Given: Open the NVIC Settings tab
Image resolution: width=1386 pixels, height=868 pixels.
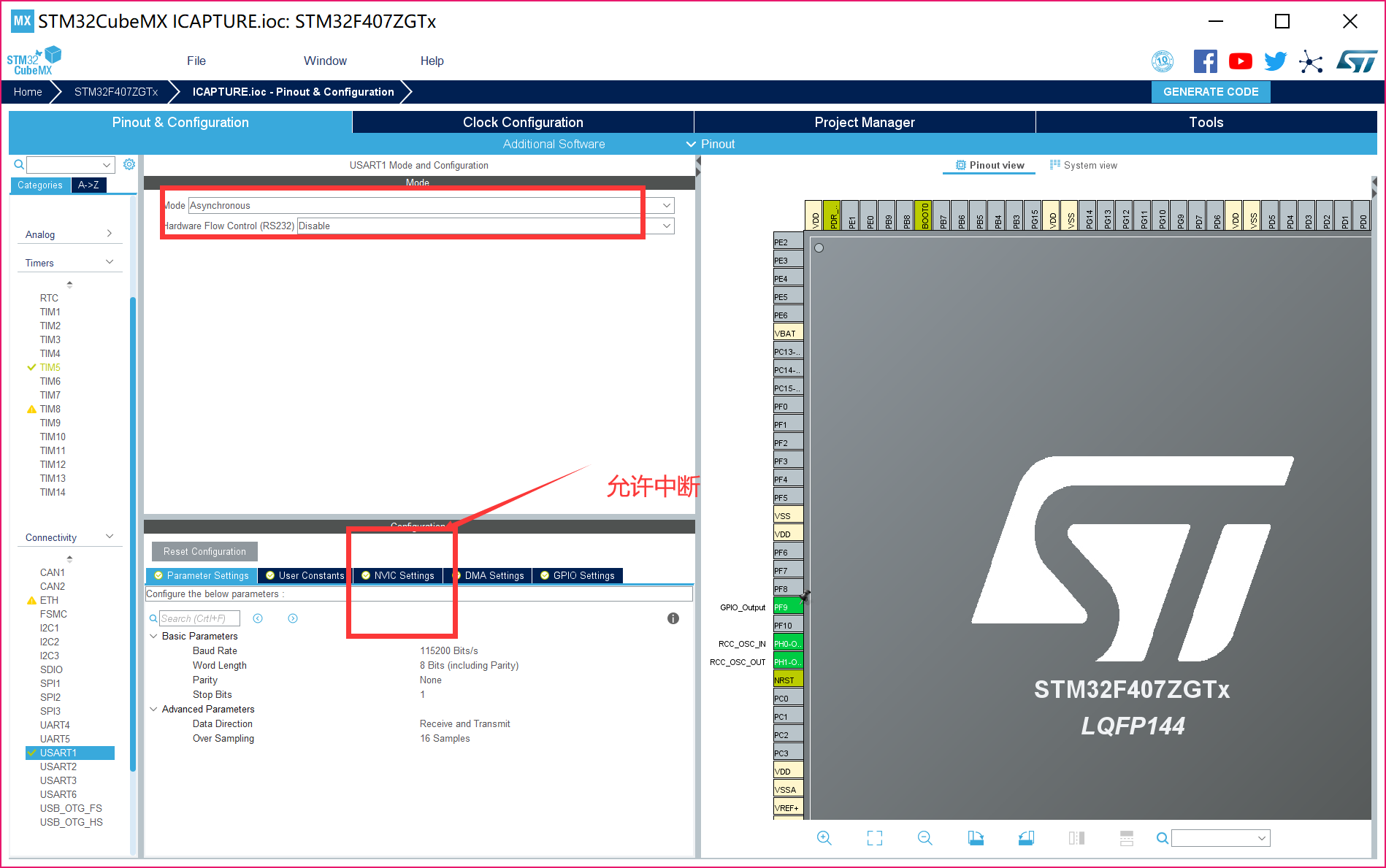Looking at the screenshot, I should (399, 575).
